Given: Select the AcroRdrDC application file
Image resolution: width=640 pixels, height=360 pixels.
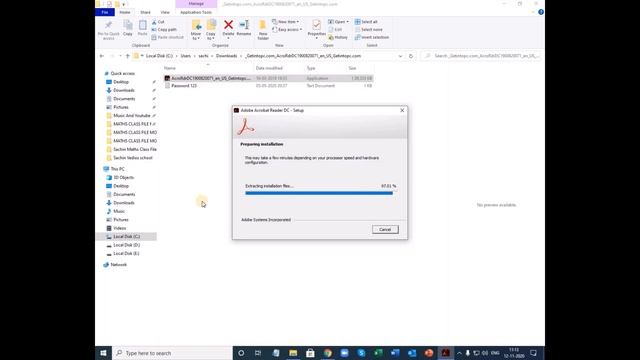Looking at the screenshot, I should tap(268, 78).
